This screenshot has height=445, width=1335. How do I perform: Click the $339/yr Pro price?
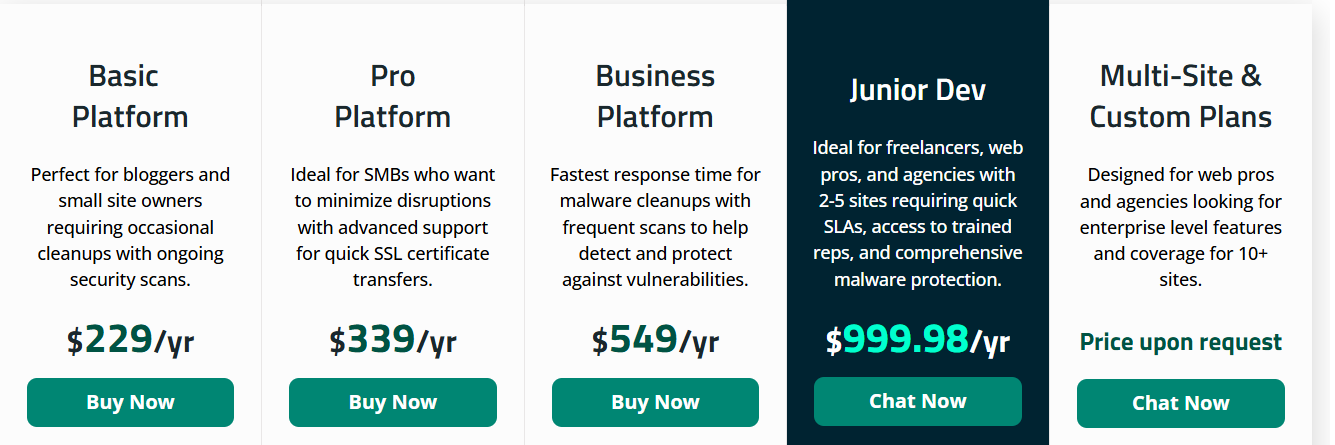pyautogui.click(x=392, y=340)
